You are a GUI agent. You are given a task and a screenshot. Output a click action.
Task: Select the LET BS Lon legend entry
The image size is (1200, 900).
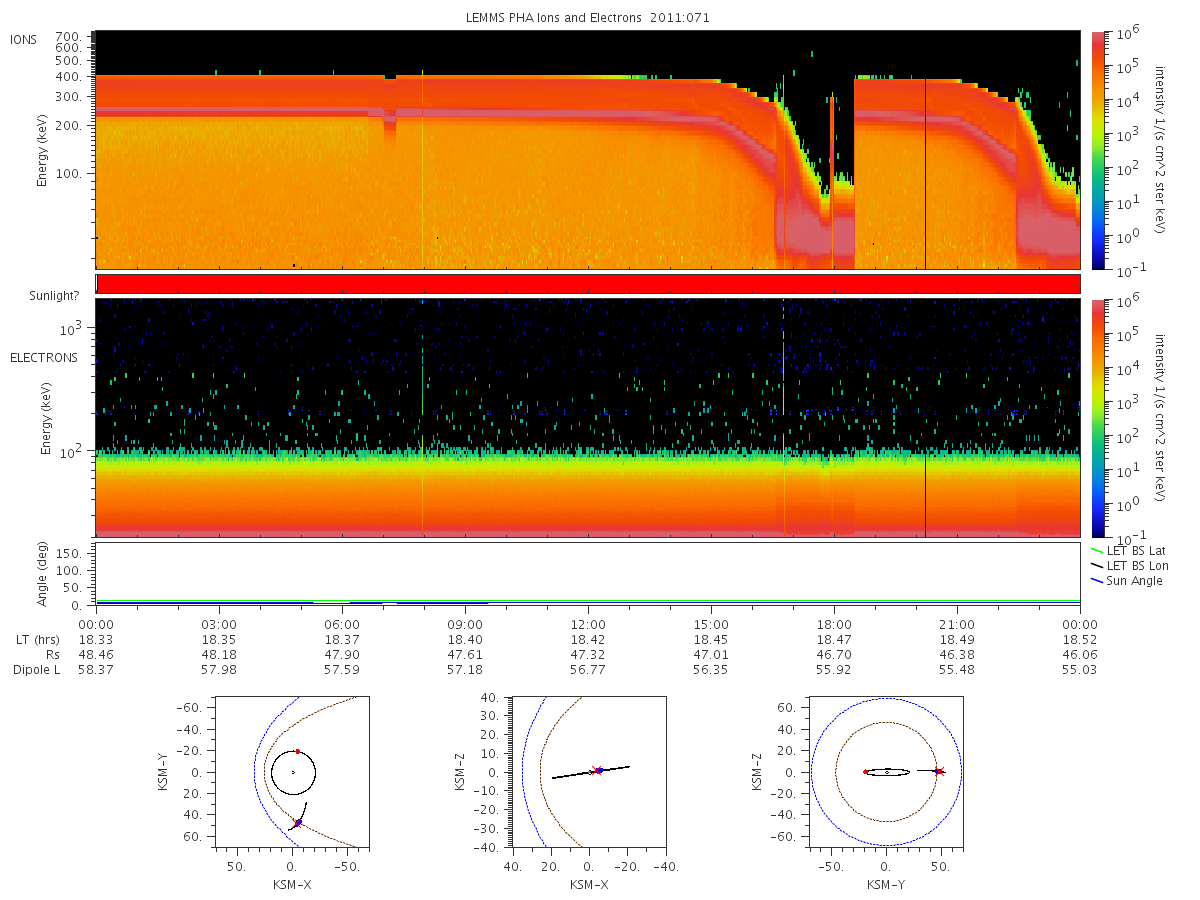[1130, 566]
